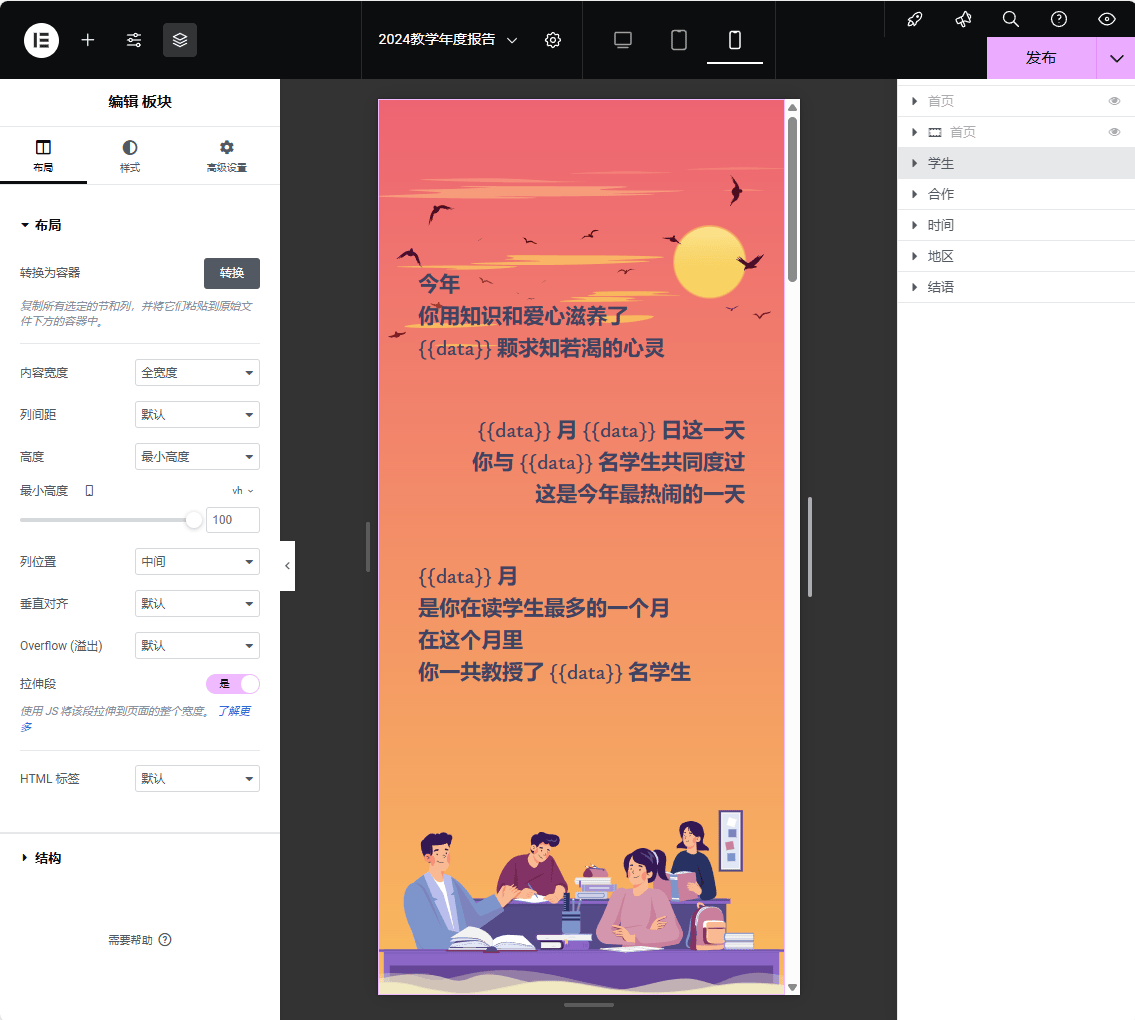Open the 内容宽度 dropdown

point(197,373)
